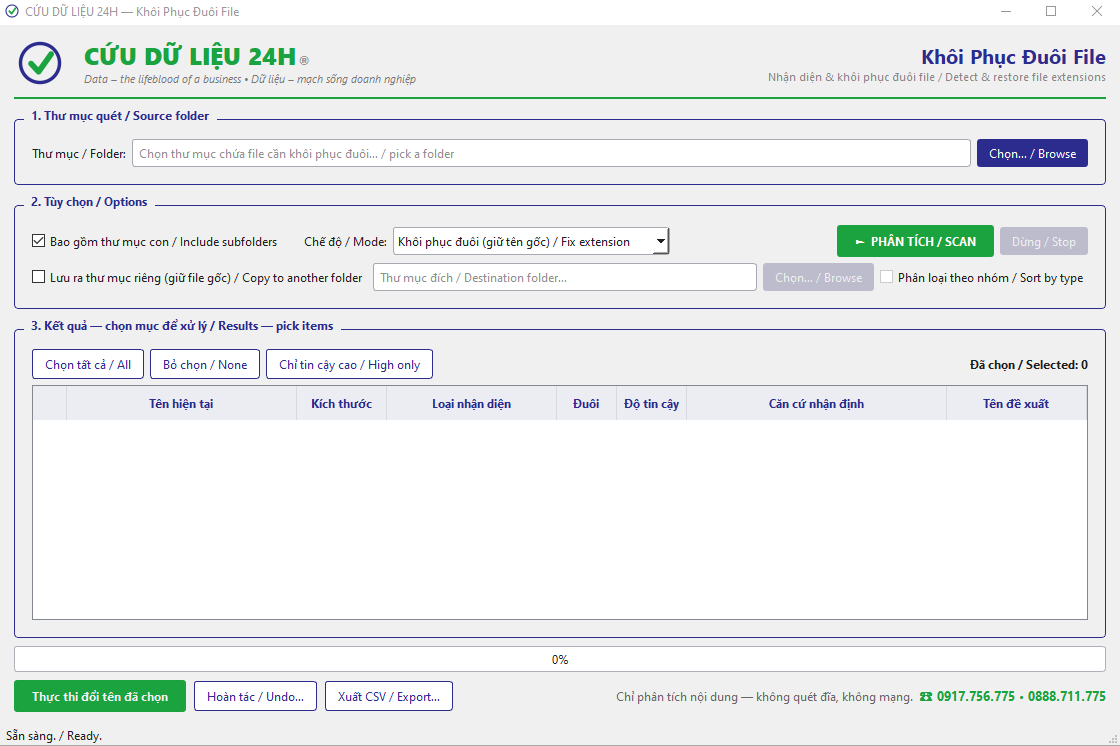
Task: Click Xuất CSV / Export button
Action: 389,697
